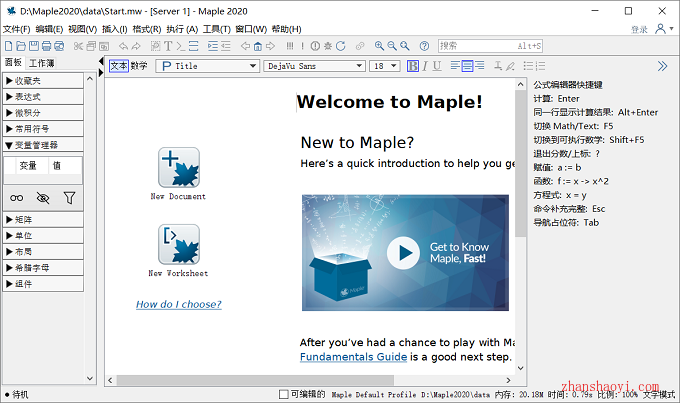This screenshot has width=680, height=403.
Task: Undo the last action with the left curved arrow
Action: [x=124, y=46]
